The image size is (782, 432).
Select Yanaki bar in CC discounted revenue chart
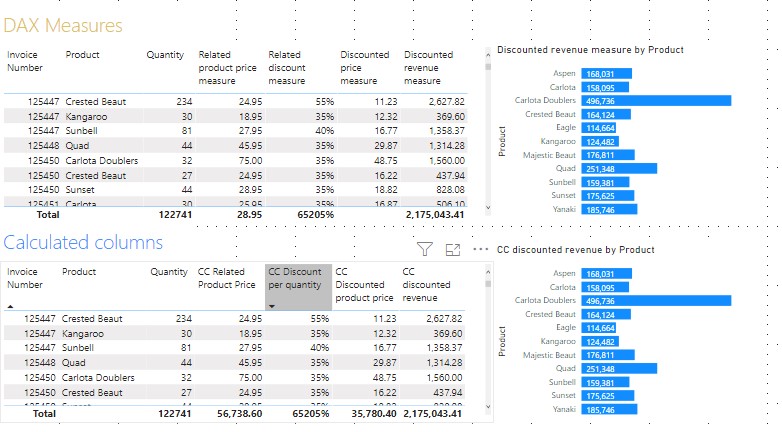[609, 410]
